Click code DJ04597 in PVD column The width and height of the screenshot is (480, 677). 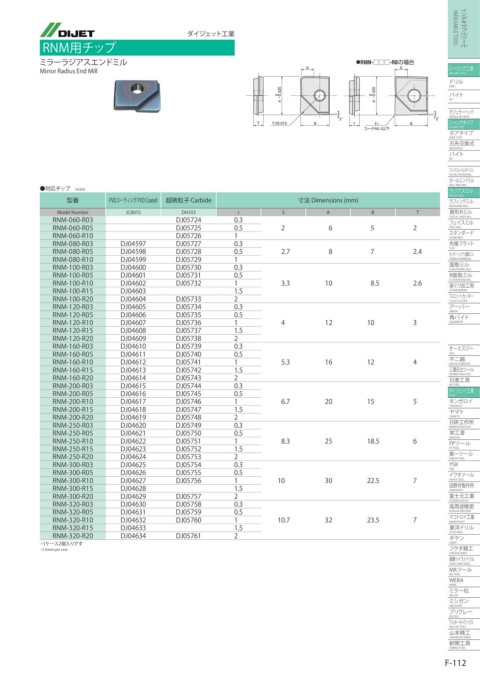[x=133, y=244]
